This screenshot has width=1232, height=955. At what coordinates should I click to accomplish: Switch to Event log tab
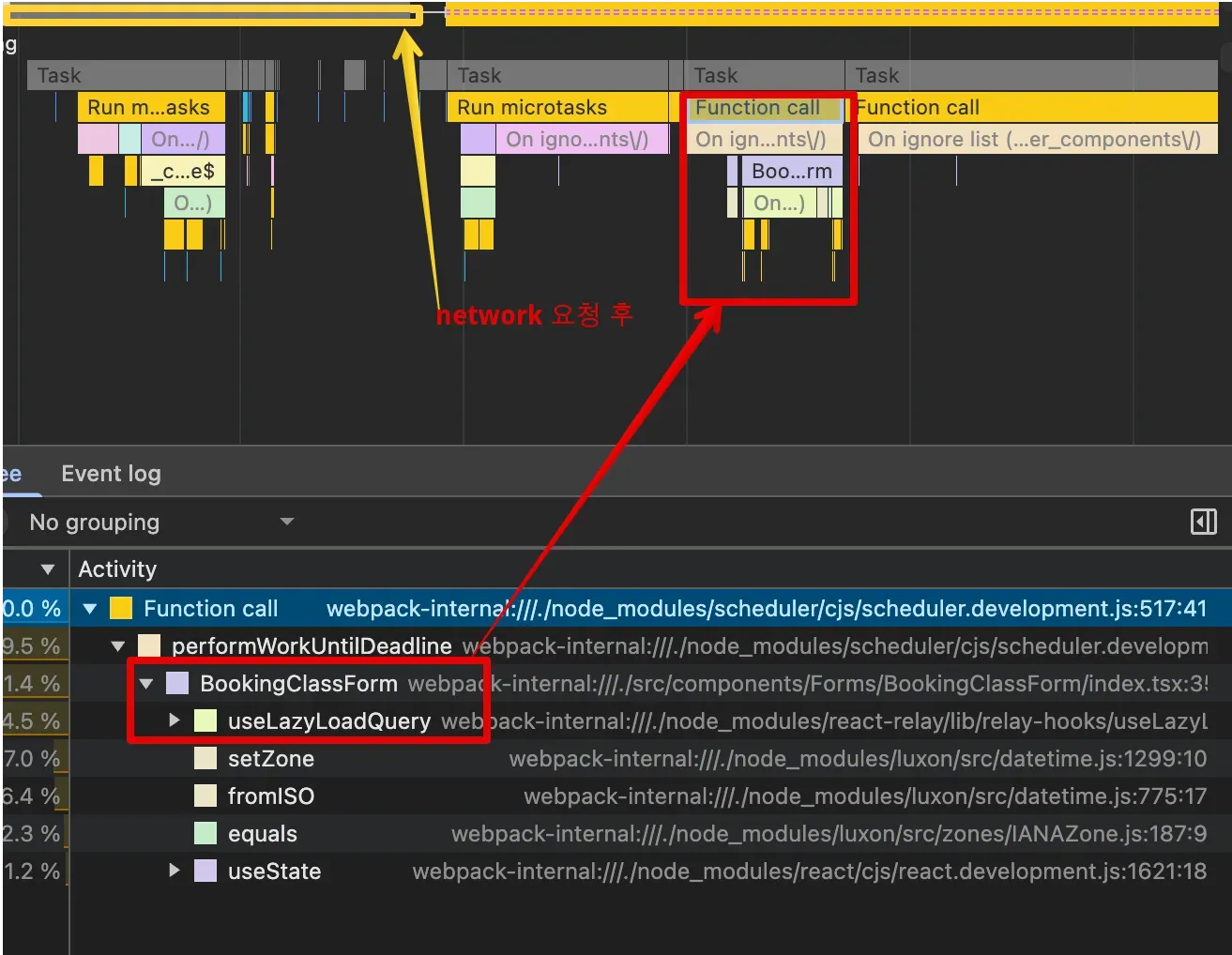click(x=111, y=474)
